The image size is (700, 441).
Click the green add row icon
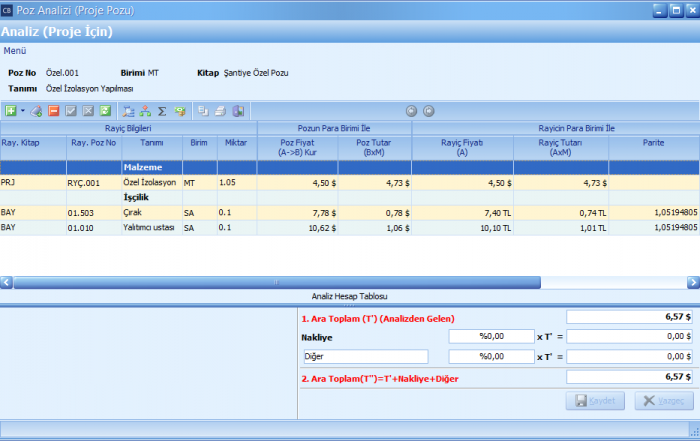pyautogui.click(x=11, y=111)
